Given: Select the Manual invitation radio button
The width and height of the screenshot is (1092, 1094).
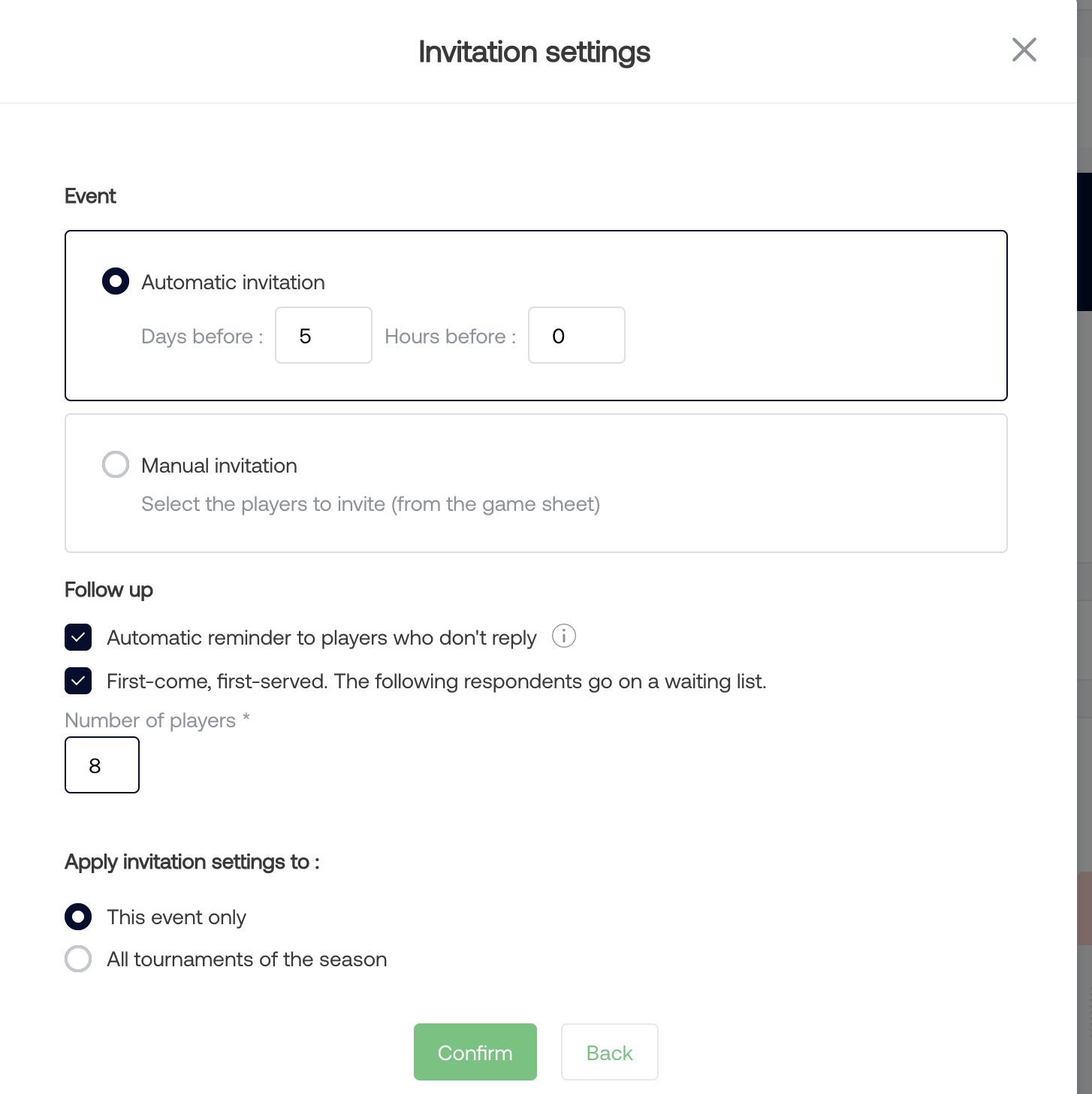Looking at the screenshot, I should pos(116,464).
